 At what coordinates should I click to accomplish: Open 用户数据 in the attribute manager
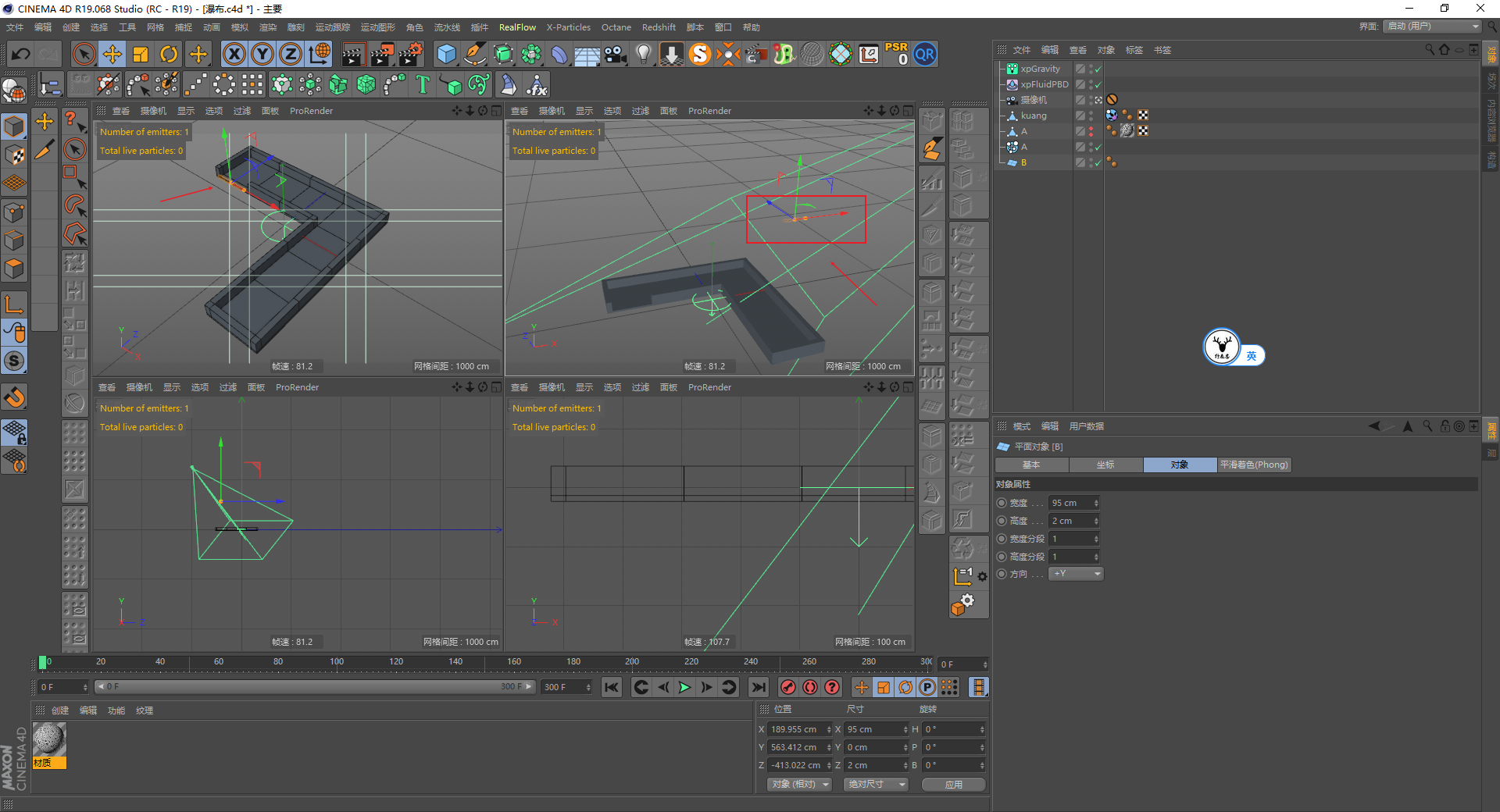[x=1086, y=426]
